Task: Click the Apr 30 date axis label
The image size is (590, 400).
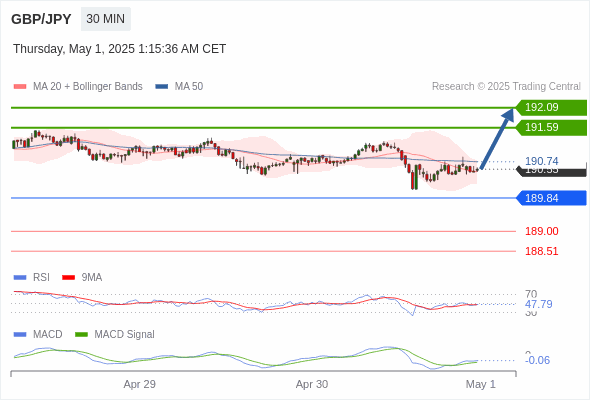Action: 312,384
